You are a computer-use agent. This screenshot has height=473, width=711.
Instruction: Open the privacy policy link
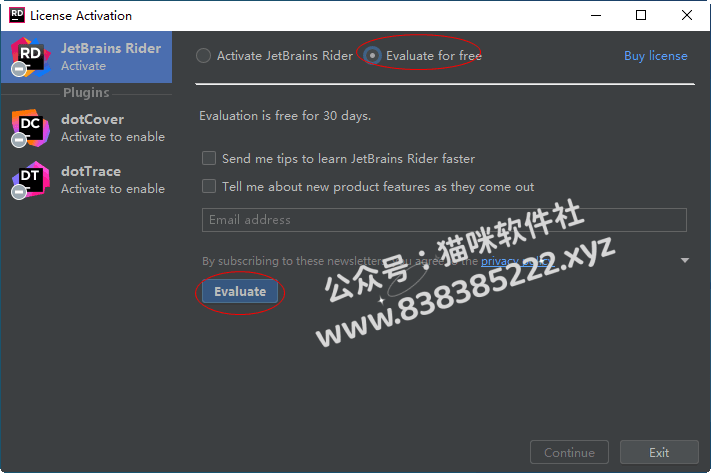pyautogui.click(x=517, y=261)
